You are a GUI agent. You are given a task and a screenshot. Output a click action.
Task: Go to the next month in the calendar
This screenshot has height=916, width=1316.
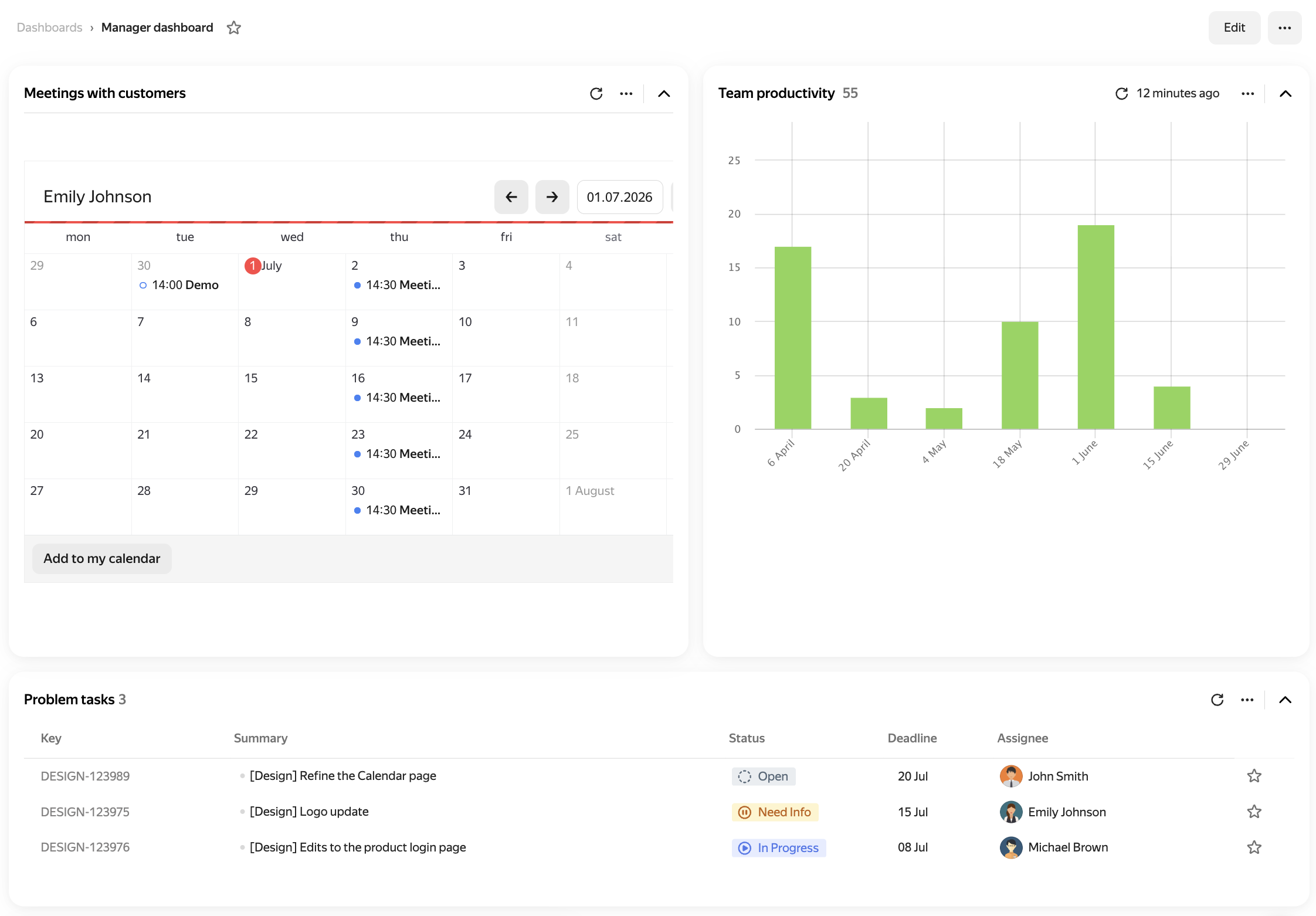552,197
